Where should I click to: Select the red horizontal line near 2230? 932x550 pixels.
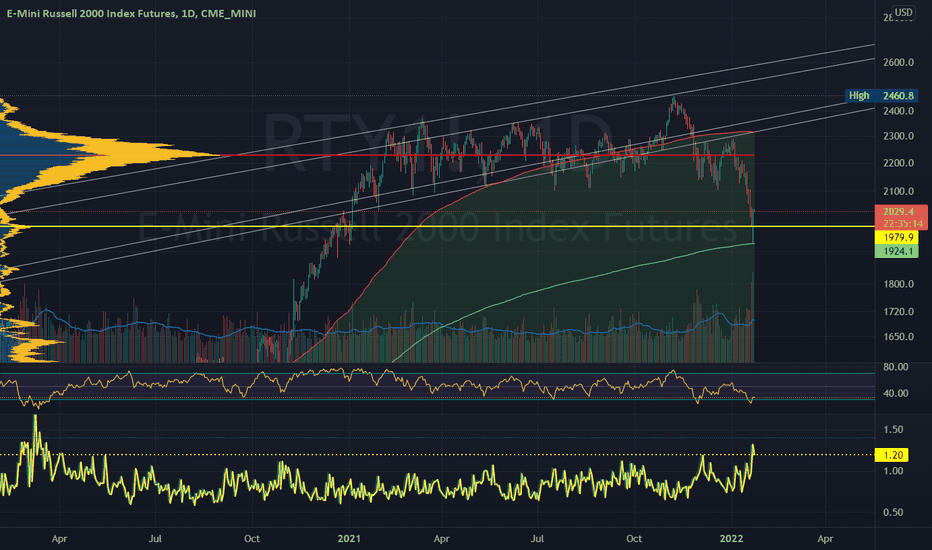pyautogui.click(x=377, y=155)
